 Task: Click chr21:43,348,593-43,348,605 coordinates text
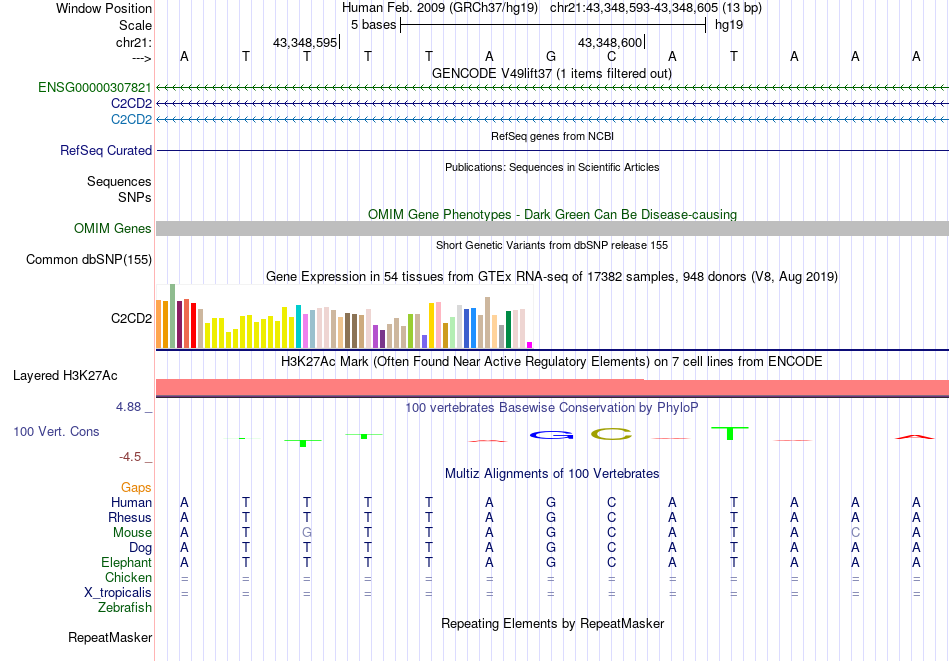click(634, 8)
